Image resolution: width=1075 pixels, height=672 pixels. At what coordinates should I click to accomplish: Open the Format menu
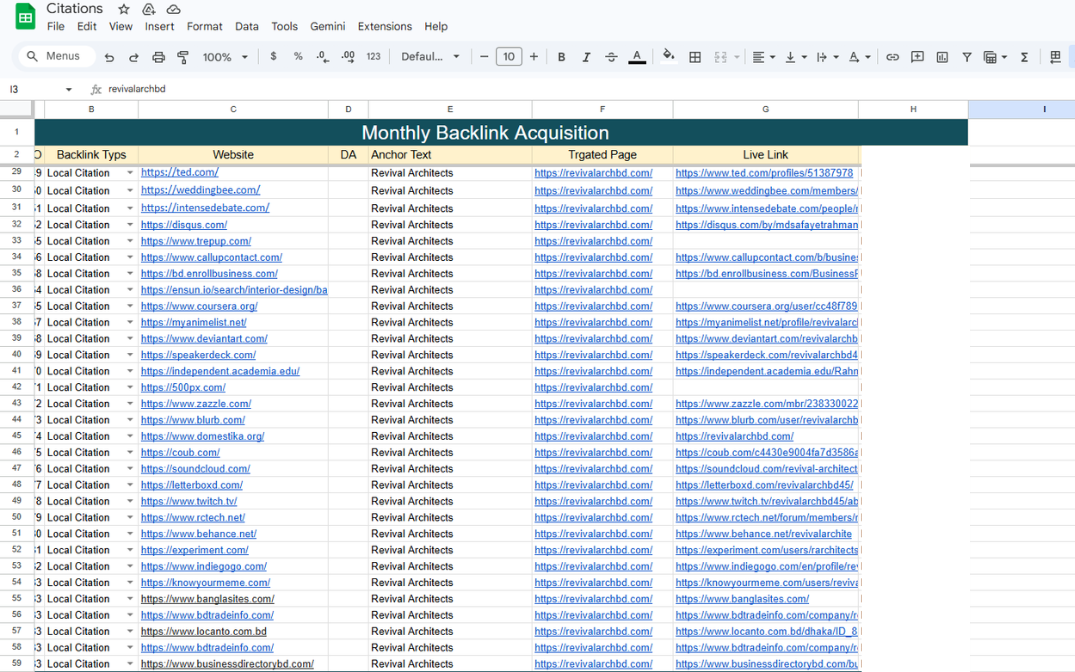point(204,26)
